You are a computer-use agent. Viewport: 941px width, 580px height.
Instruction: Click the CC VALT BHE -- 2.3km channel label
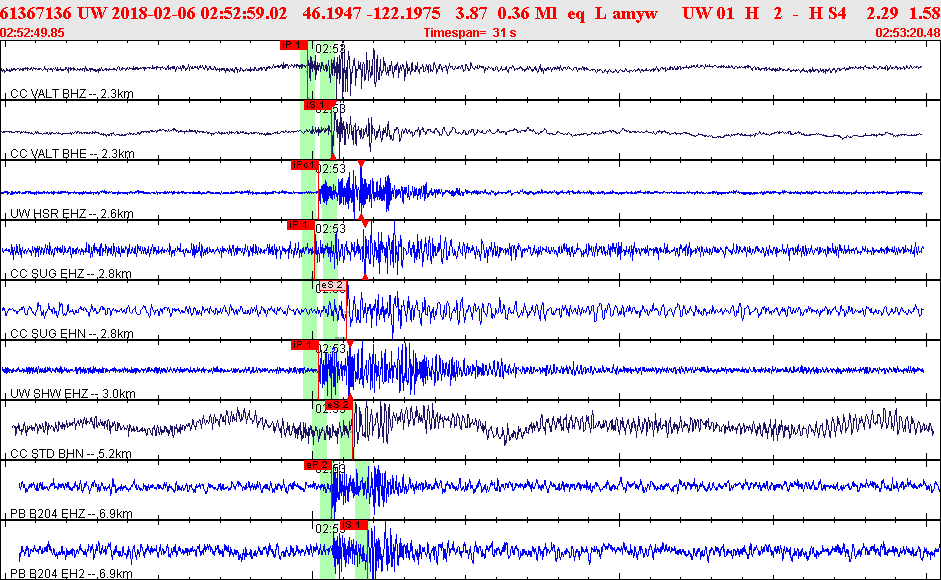tap(73, 154)
